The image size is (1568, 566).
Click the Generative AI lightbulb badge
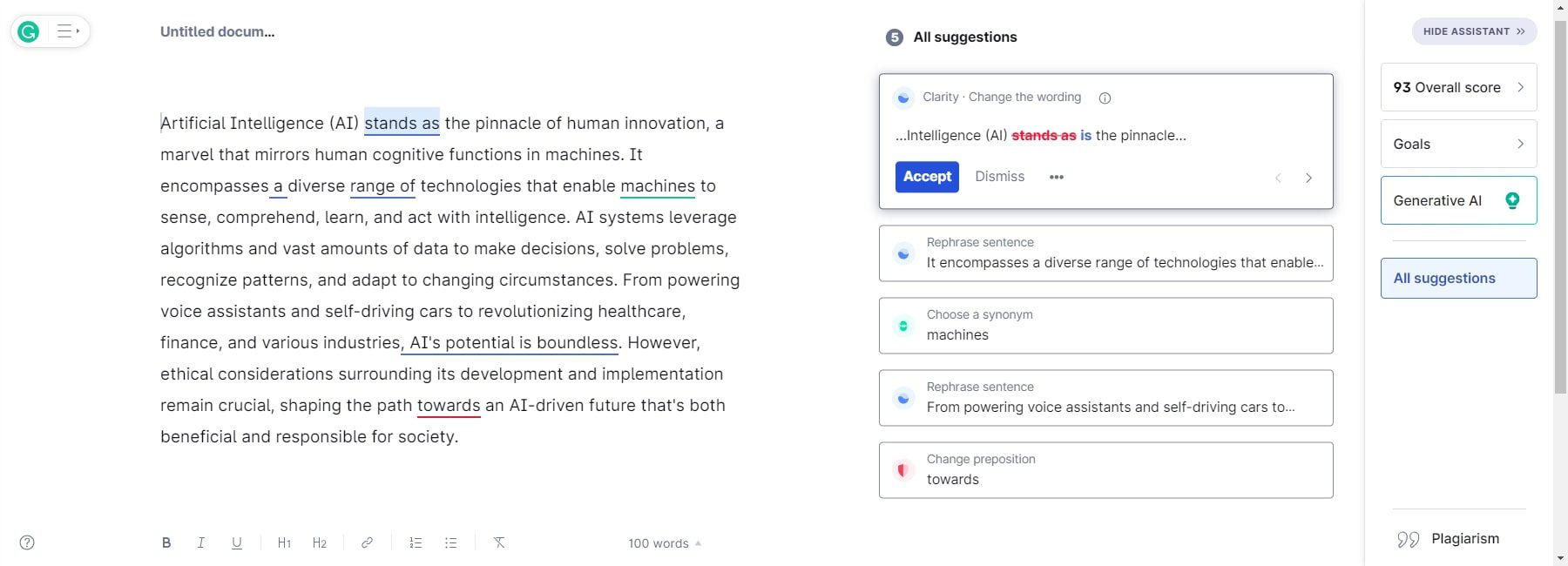[1513, 199]
